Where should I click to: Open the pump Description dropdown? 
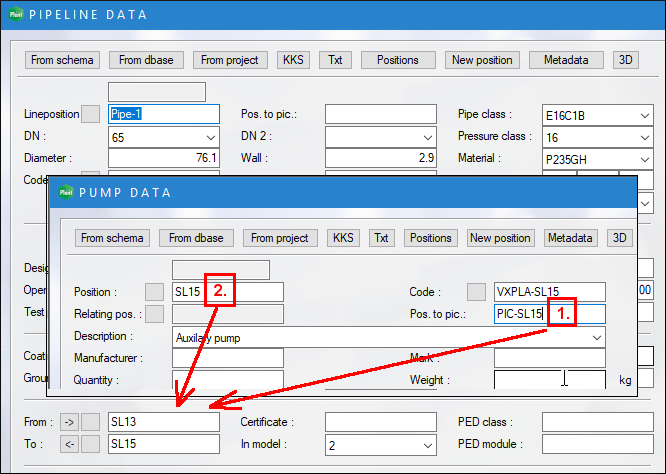(x=596, y=337)
